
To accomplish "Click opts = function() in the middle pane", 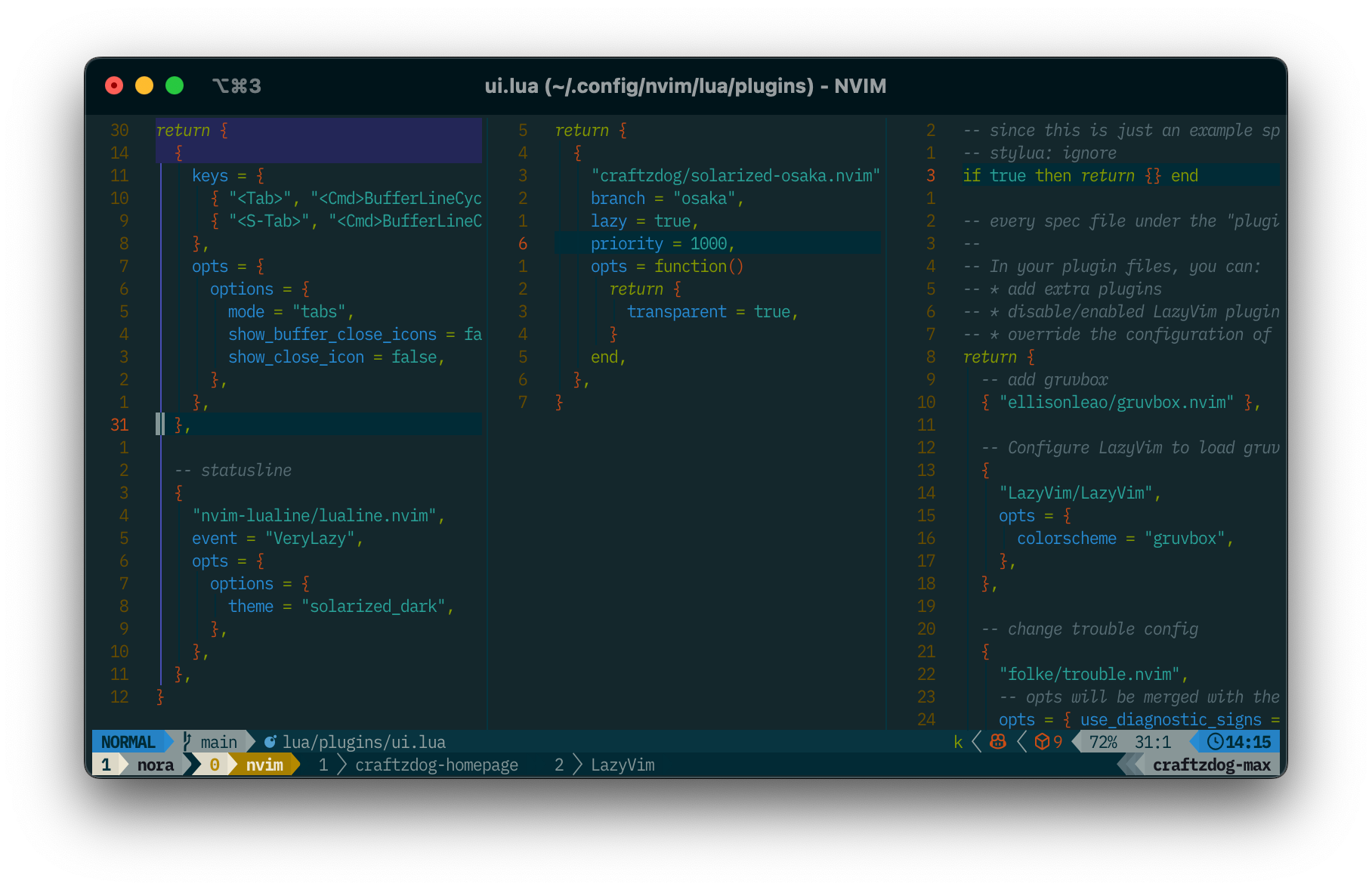I will tap(667, 266).
